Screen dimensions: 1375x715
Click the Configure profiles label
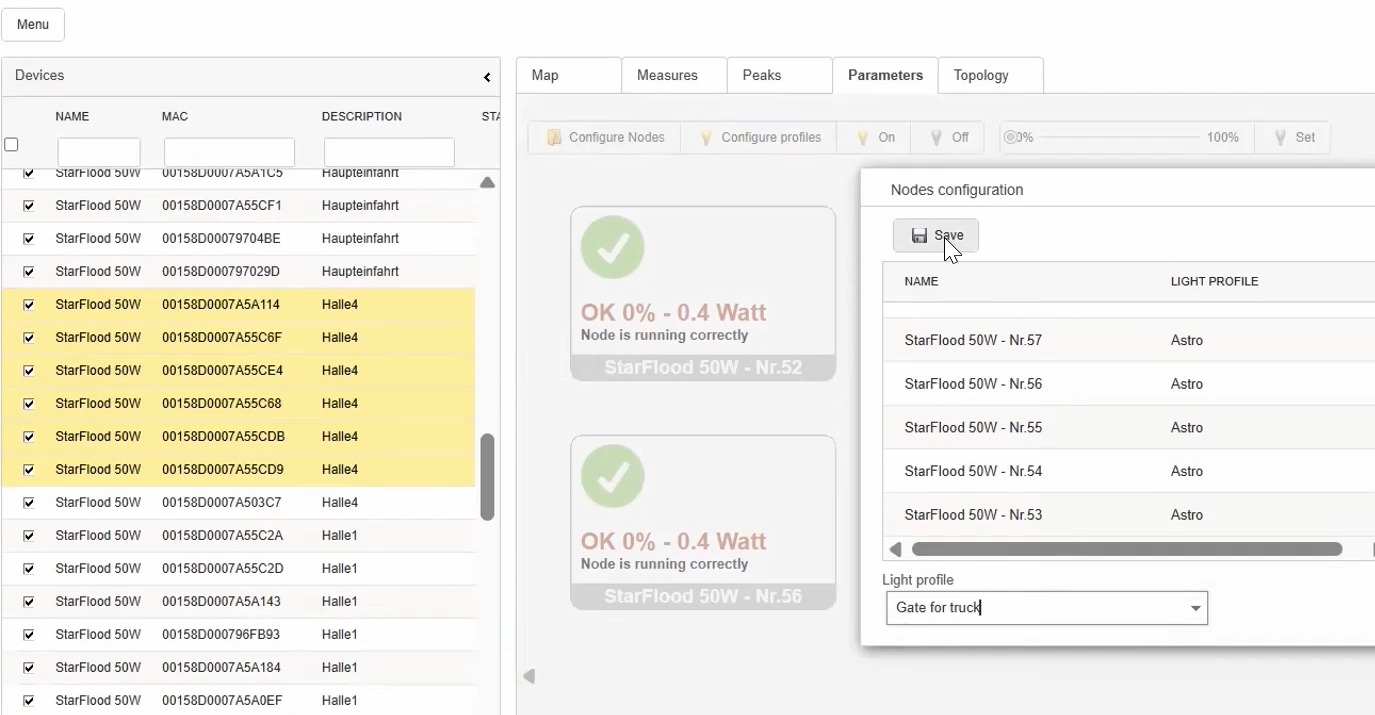[771, 137]
